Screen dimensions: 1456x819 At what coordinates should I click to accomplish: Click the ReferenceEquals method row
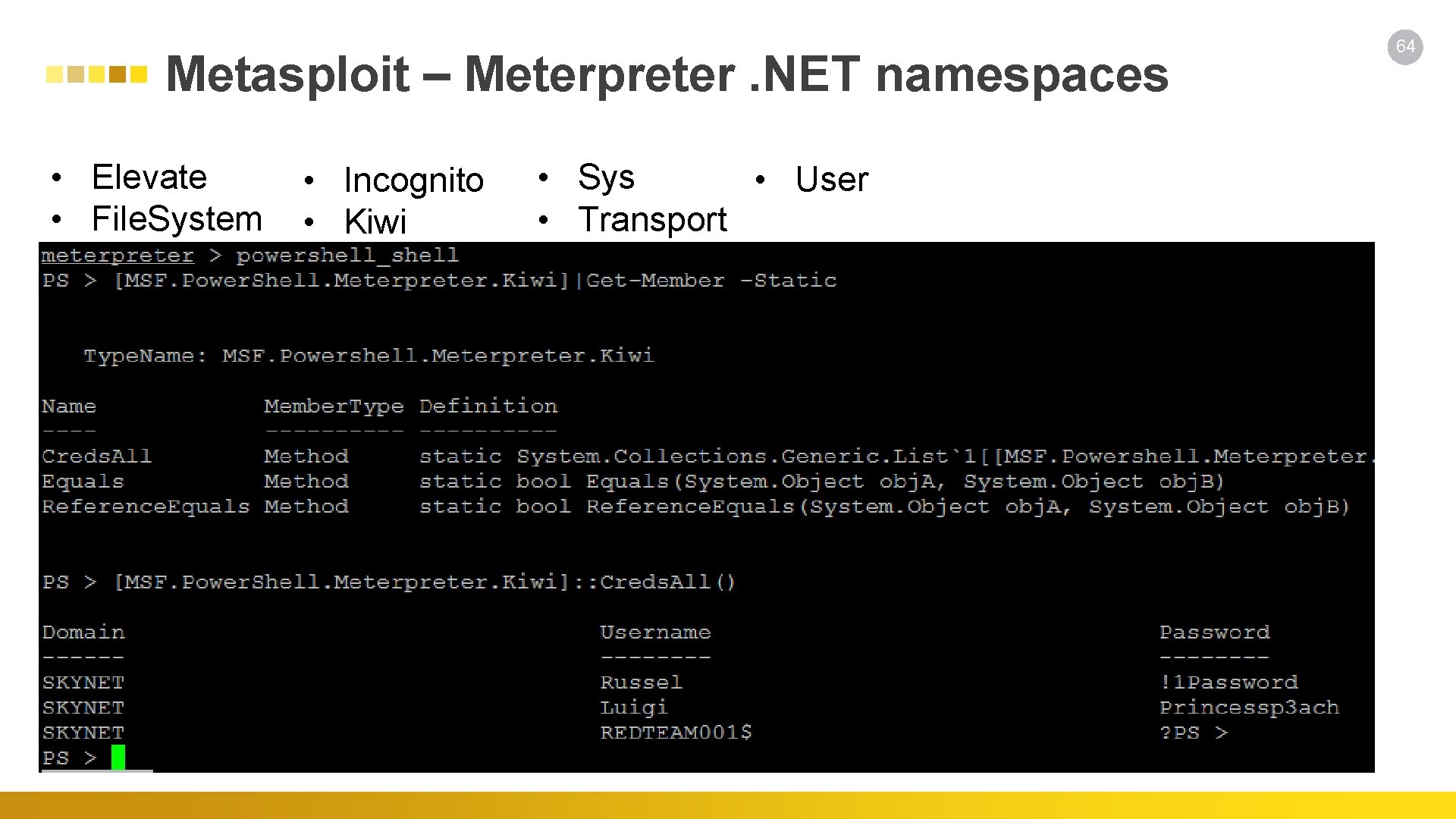(x=146, y=507)
